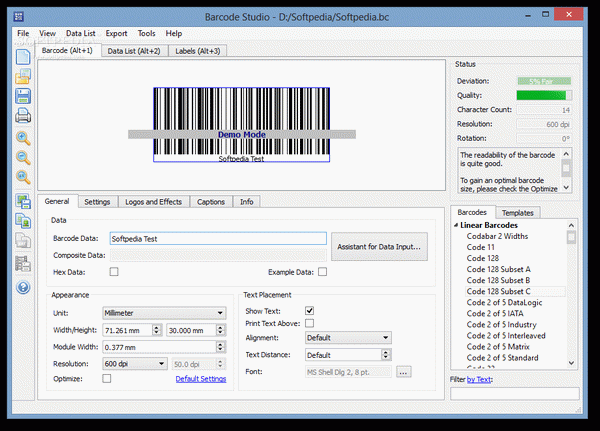Open the File menu
This screenshot has height=431, width=600.
point(23,33)
